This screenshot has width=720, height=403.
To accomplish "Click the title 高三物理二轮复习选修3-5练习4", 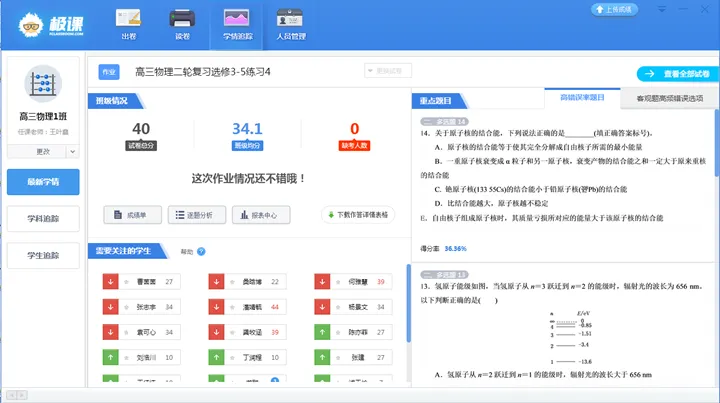I will 202,72.
